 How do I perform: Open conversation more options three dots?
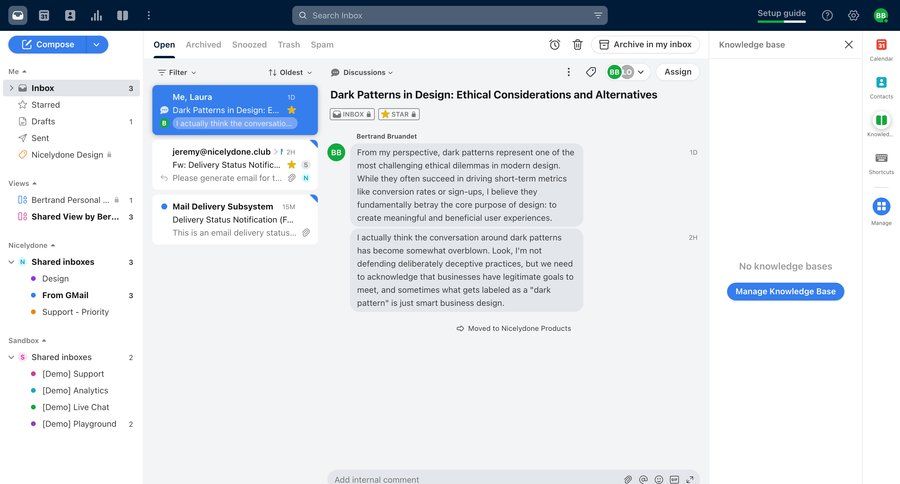(568, 72)
